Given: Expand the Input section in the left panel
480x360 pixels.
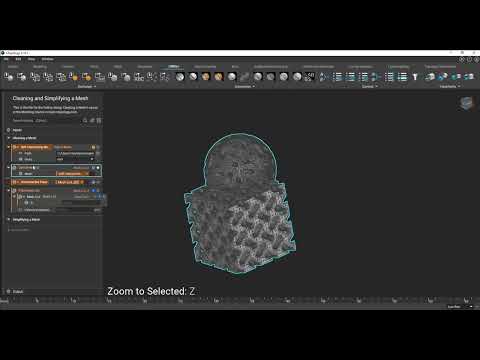Looking at the screenshot, I should pos(9,130).
